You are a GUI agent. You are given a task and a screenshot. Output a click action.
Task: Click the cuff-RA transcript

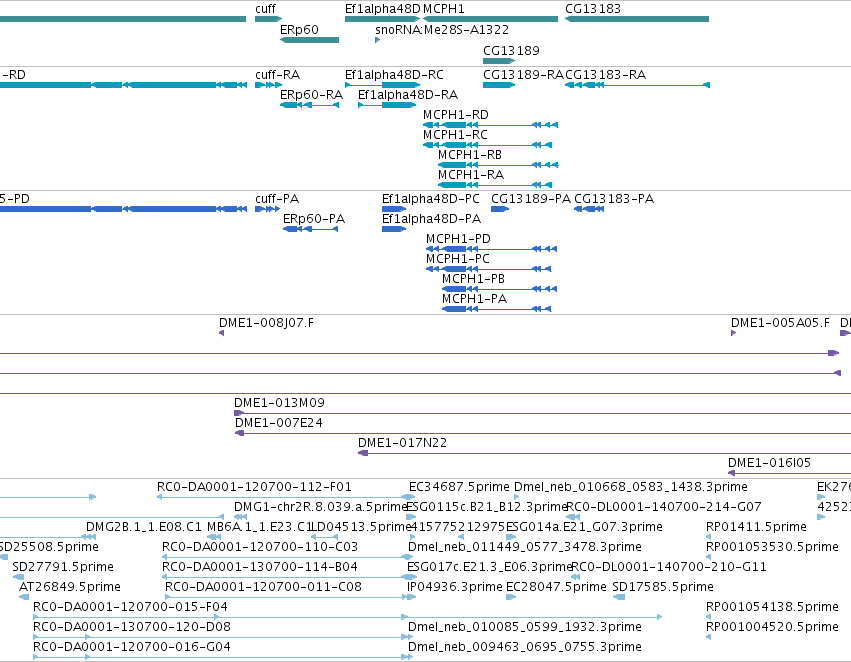click(x=268, y=85)
